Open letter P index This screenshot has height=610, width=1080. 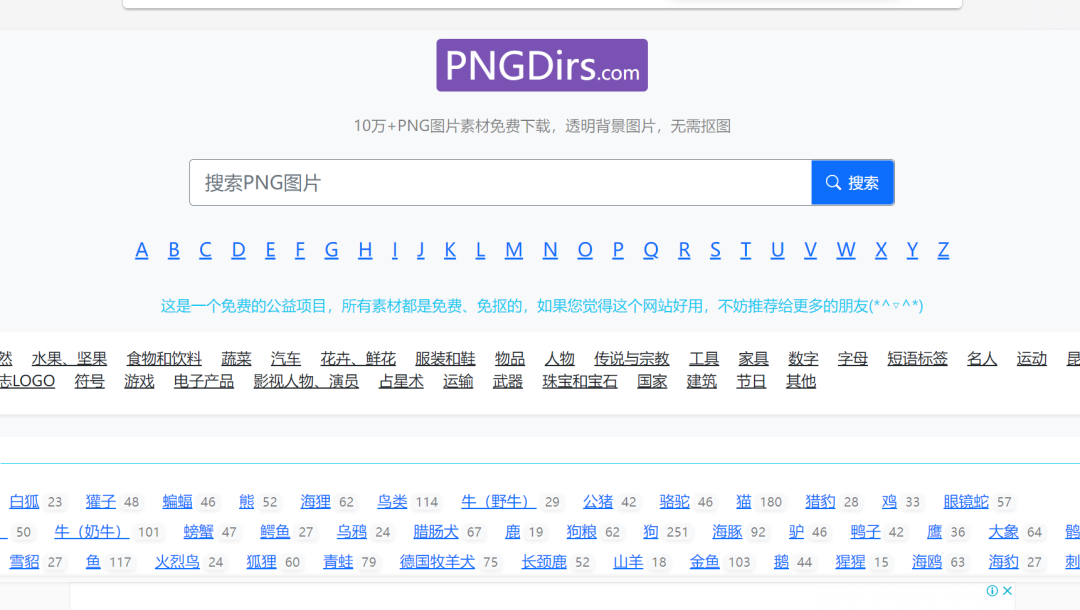point(618,250)
